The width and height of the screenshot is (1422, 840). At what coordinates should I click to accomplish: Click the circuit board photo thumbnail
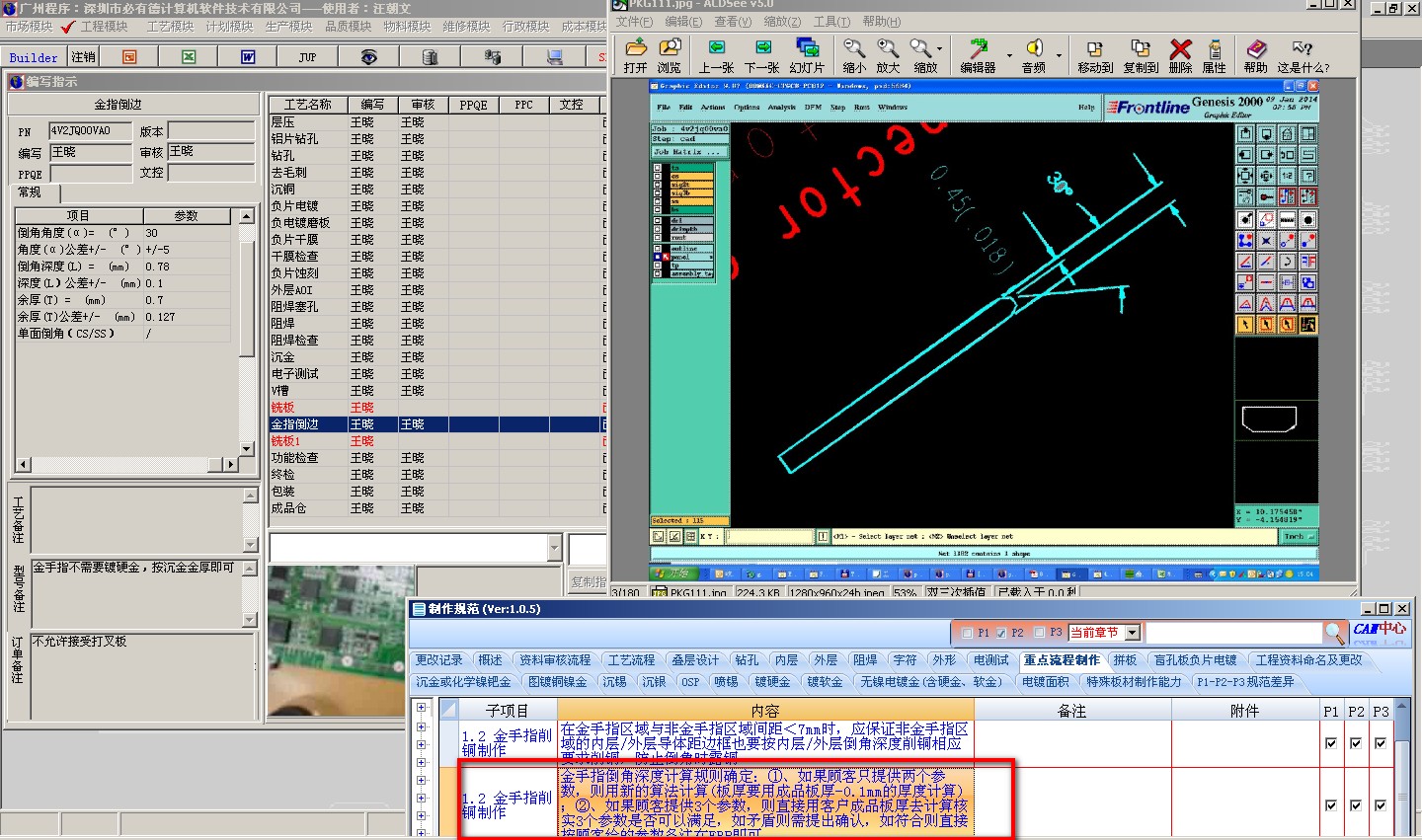tap(338, 642)
